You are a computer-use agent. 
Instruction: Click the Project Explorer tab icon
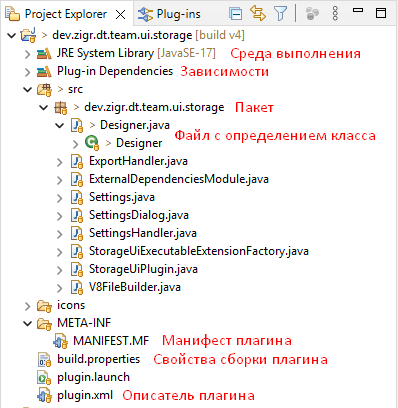tap(13, 14)
